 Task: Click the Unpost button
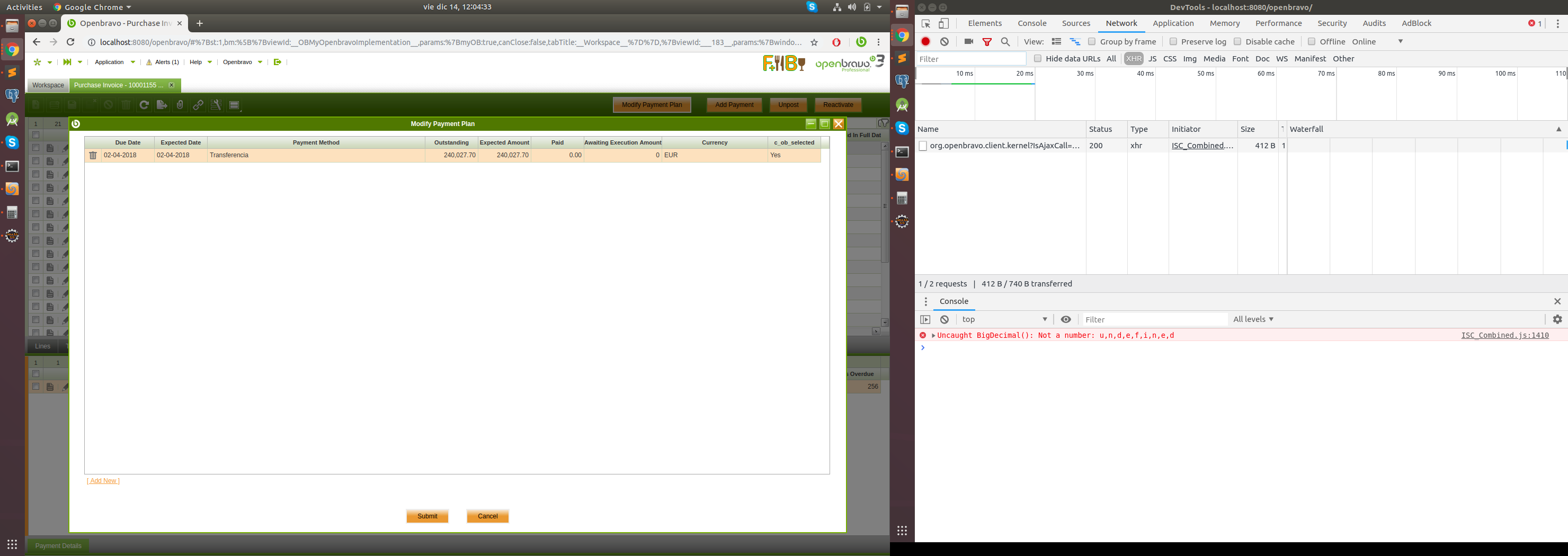788,105
